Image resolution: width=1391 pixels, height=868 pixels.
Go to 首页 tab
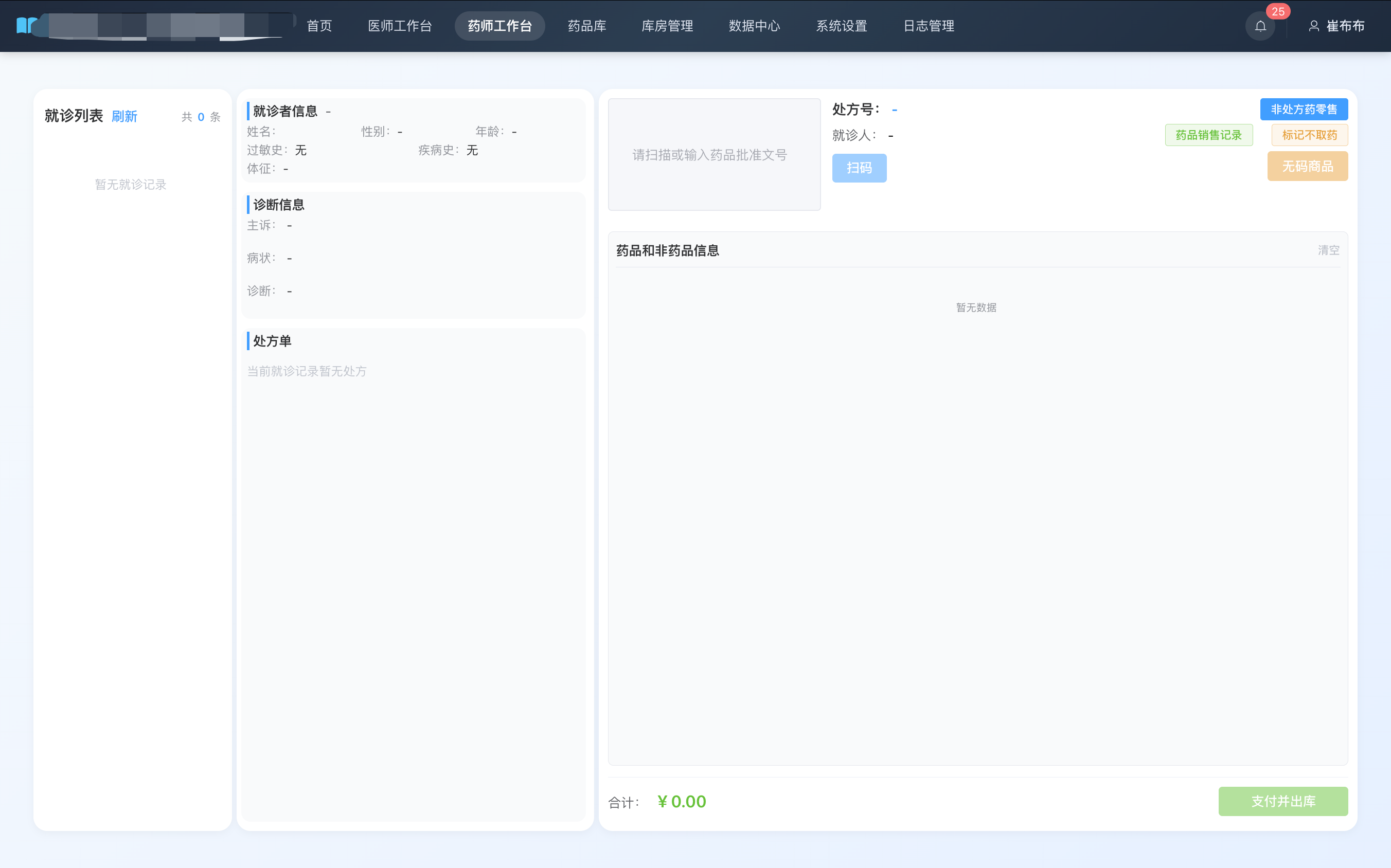click(319, 26)
